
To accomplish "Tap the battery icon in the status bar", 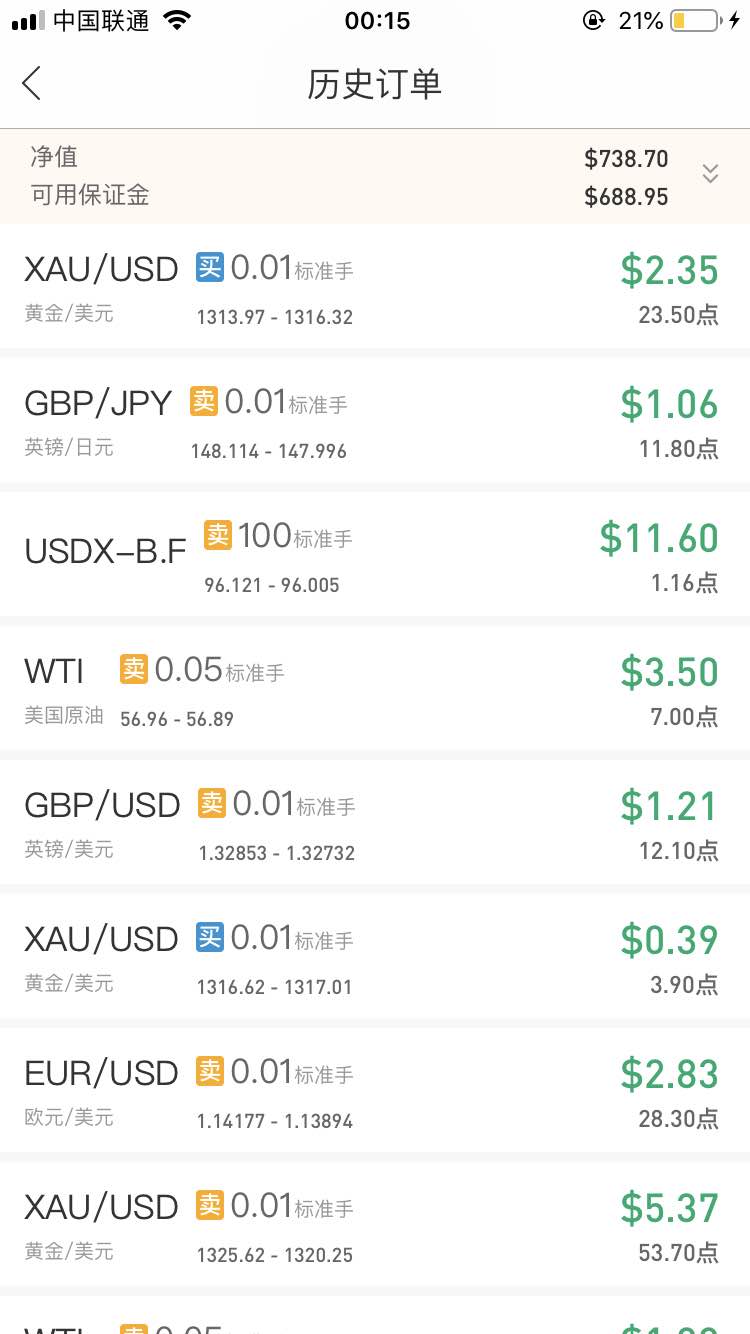I will [695, 20].
